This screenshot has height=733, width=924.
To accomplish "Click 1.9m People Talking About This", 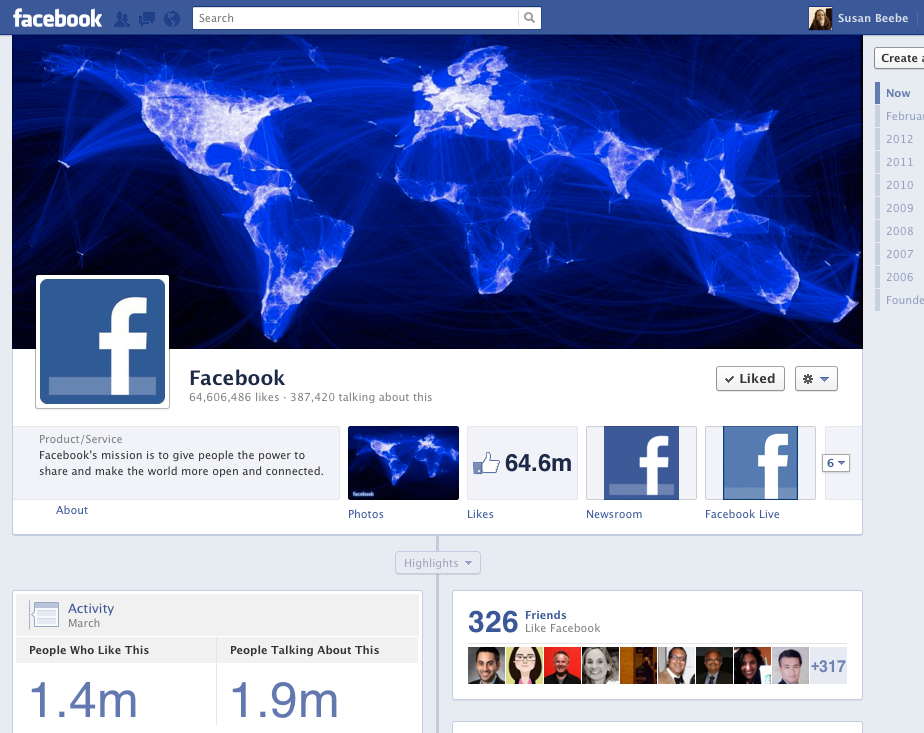I will tap(284, 700).
